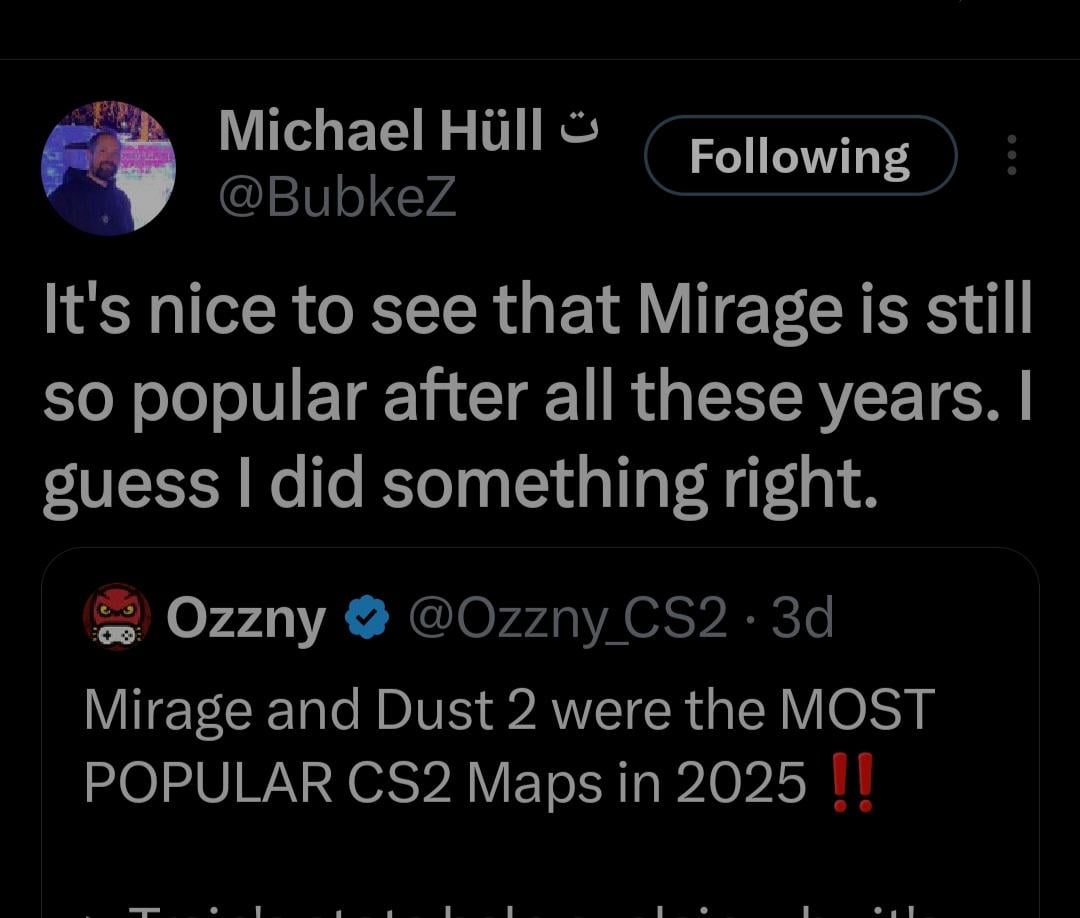Click "POPULAR CS2 Maps in 2025" text
The width and height of the screenshot is (1080, 918).
point(444,783)
